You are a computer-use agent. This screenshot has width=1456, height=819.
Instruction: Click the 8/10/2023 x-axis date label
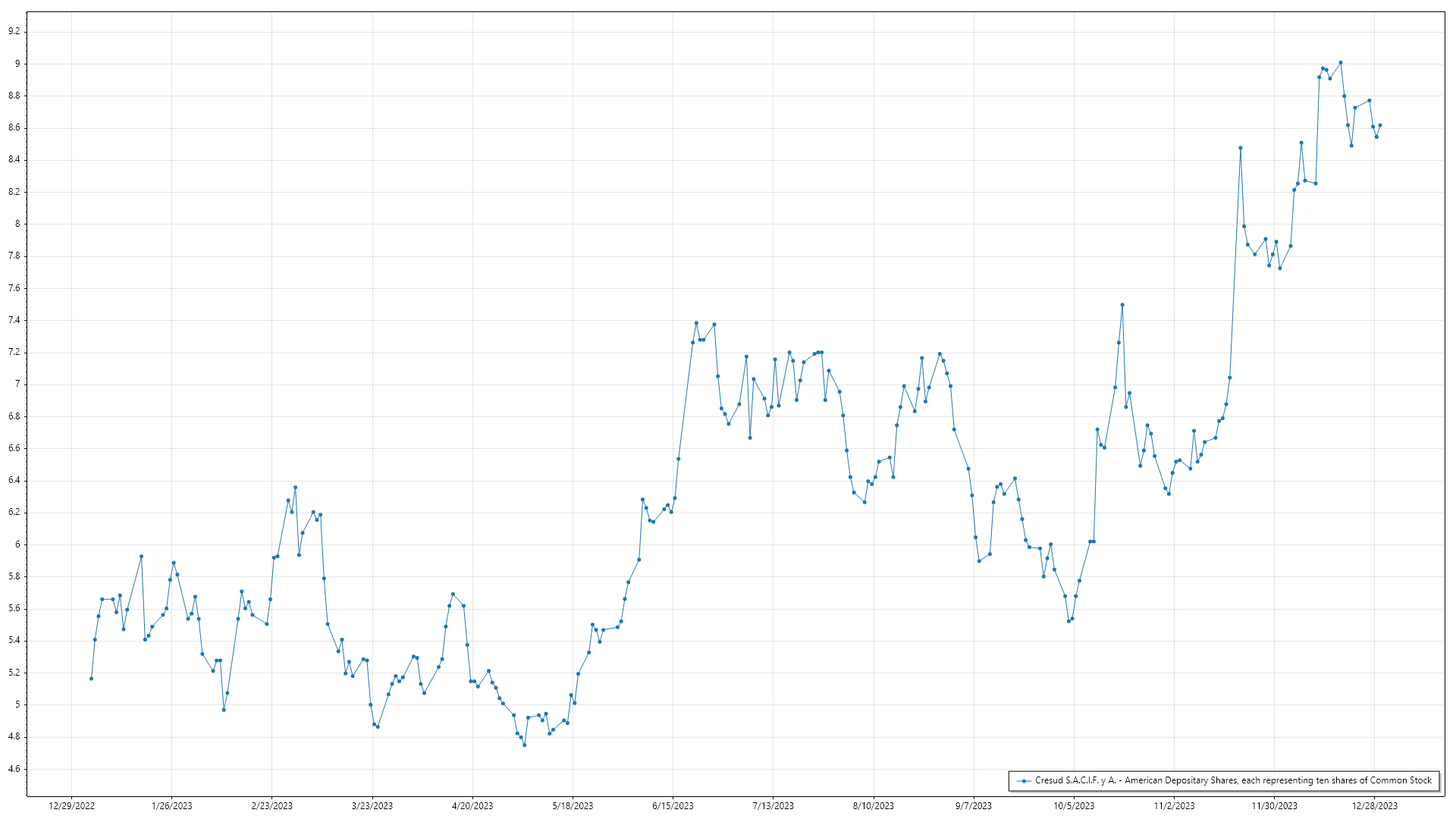point(874,806)
